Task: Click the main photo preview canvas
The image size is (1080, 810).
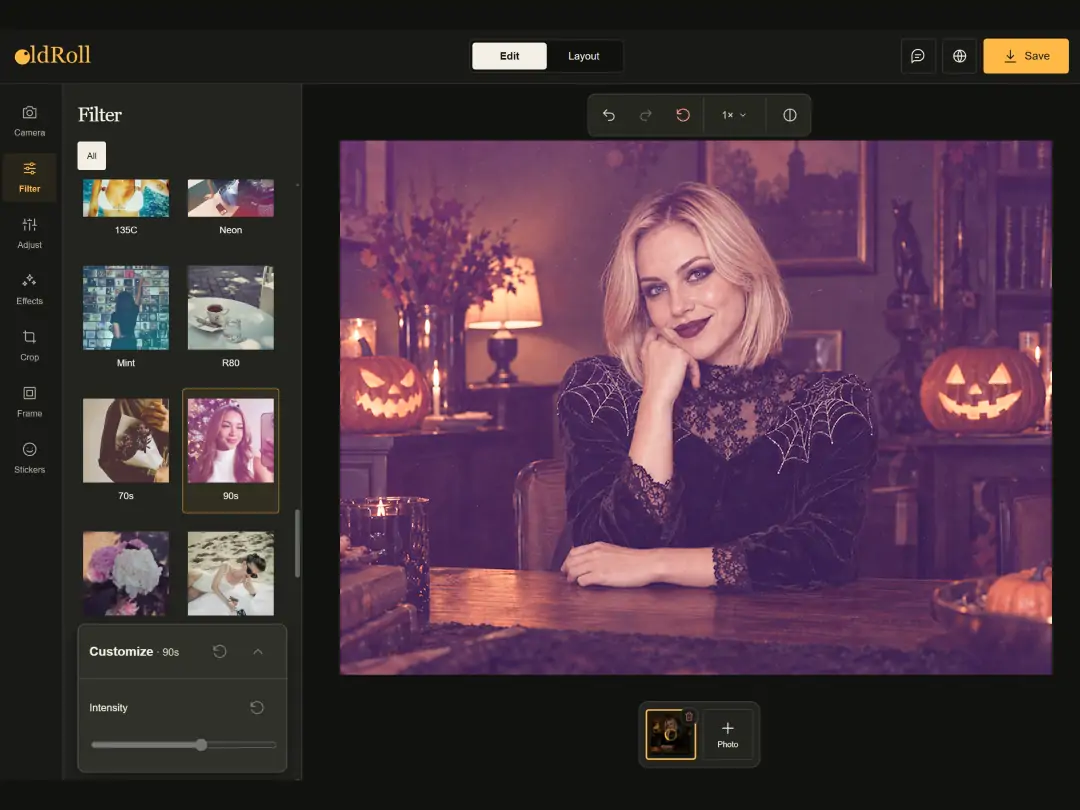Action: (696, 408)
